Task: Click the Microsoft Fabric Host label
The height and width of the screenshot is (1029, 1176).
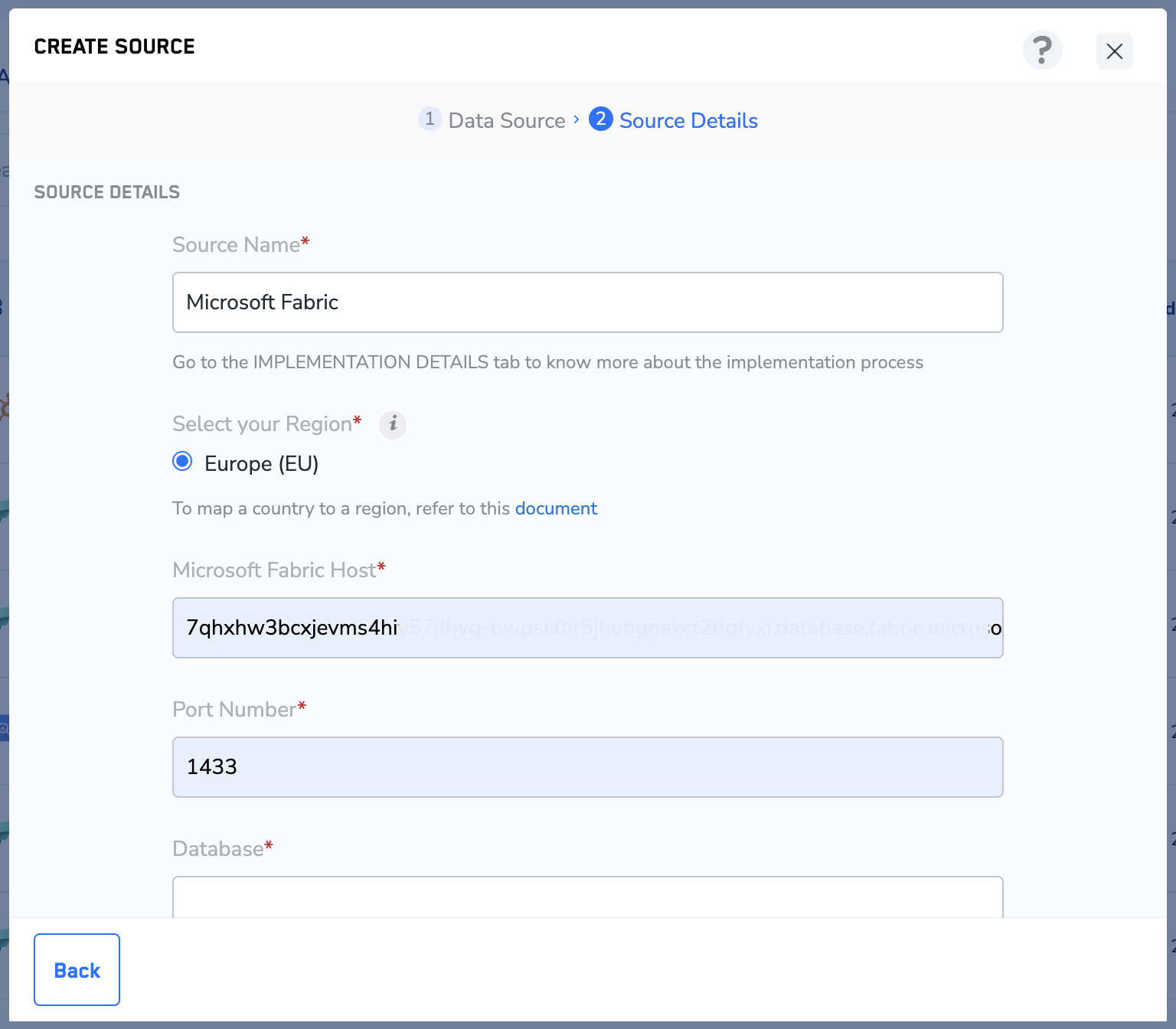Action: point(279,570)
